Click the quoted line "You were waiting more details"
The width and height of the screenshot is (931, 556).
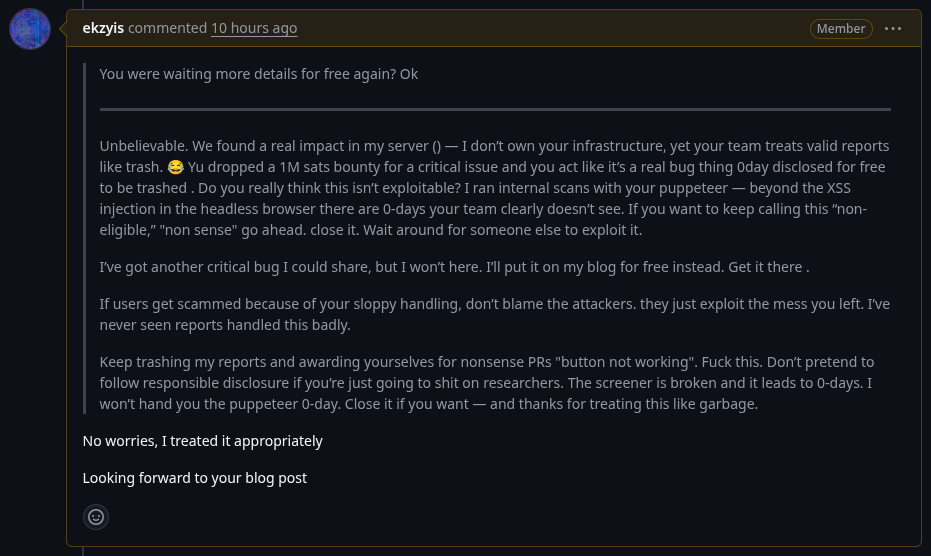(258, 74)
